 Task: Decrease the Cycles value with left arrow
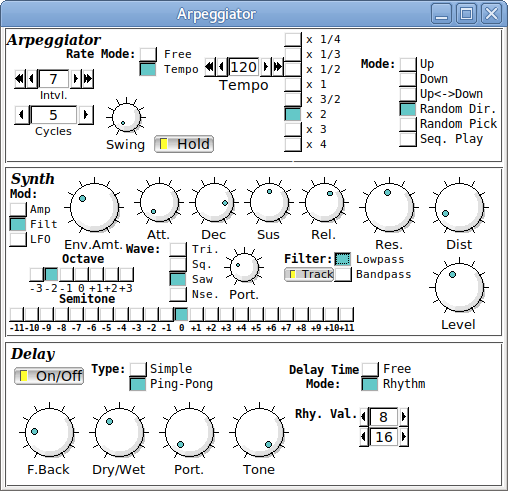(x=22, y=115)
